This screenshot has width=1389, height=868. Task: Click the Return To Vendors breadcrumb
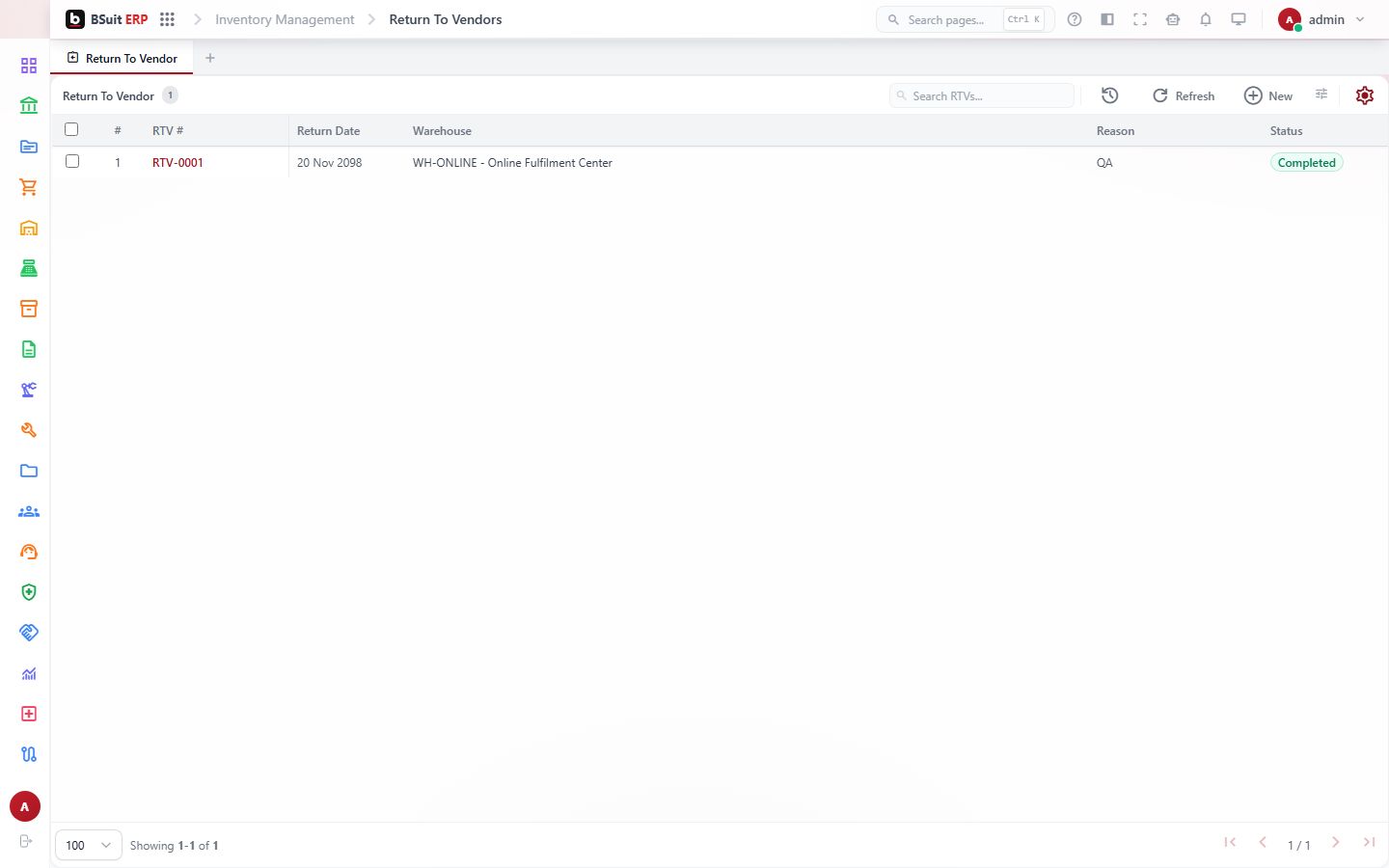pyautogui.click(x=446, y=19)
